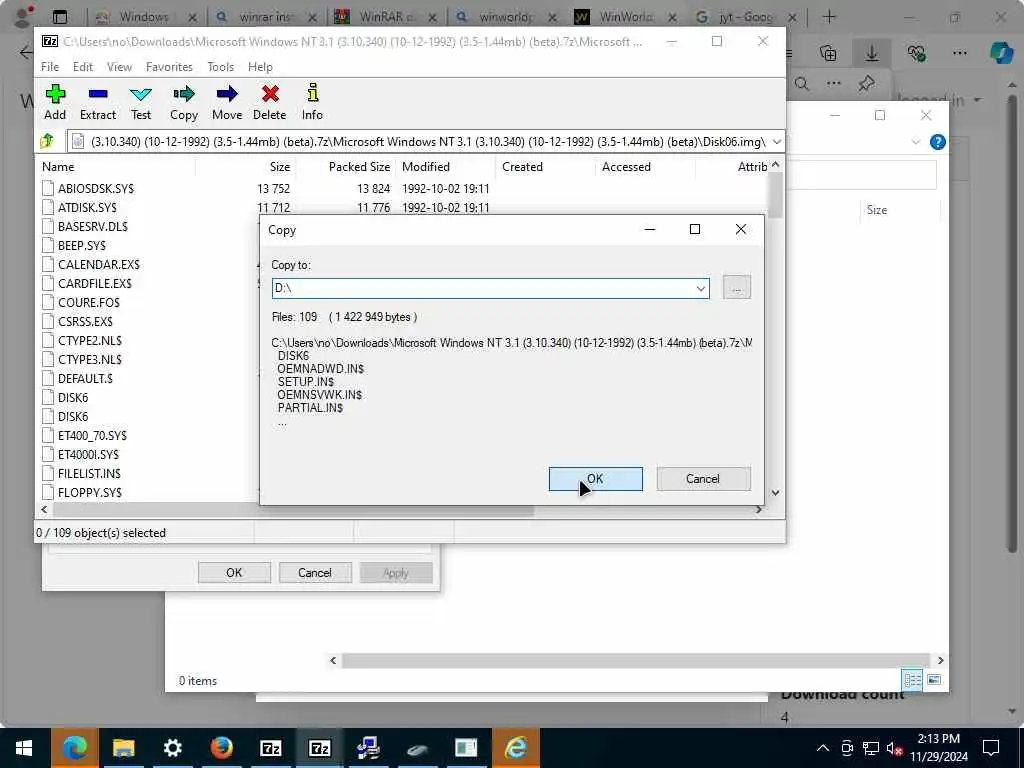Switch Explorer to details view icon
1024x768 pixels.
pos(912,680)
